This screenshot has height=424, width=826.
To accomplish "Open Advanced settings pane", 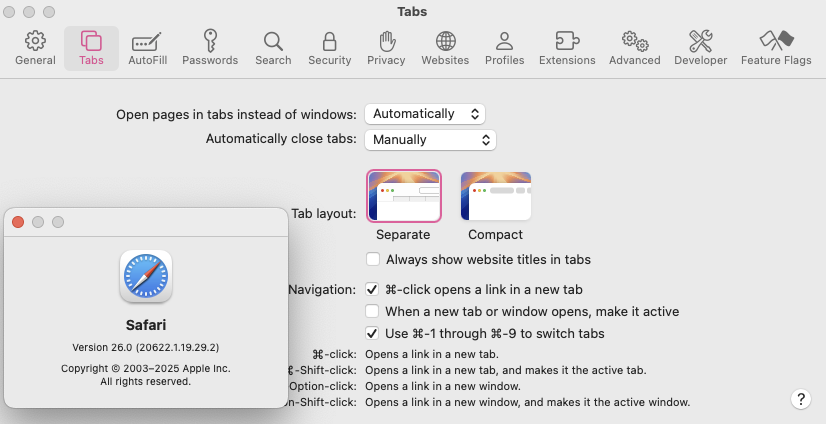I will (635, 48).
